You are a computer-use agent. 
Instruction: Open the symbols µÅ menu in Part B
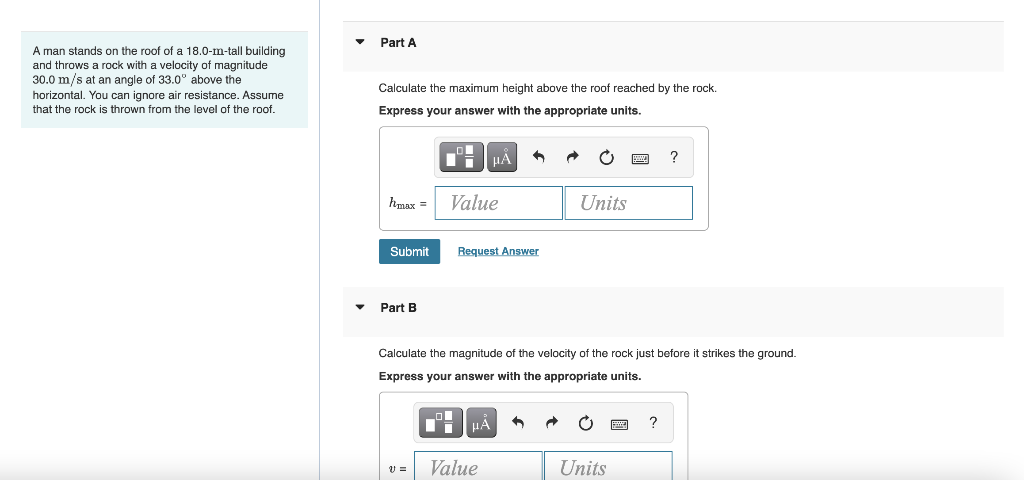coord(481,423)
